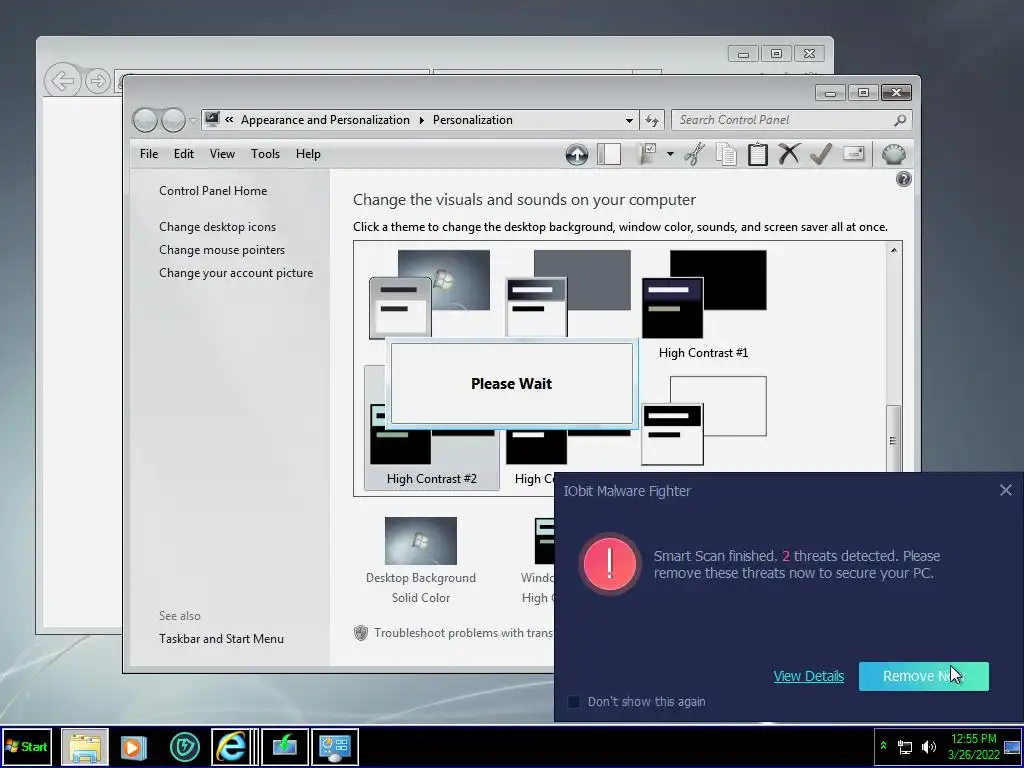This screenshot has width=1024, height=768.
Task: Click the Copy pages icon
Action: click(x=726, y=155)
